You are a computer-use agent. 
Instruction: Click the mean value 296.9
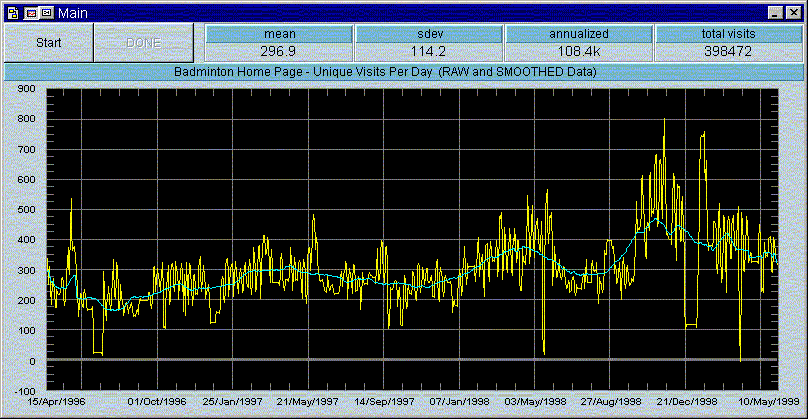278,52
